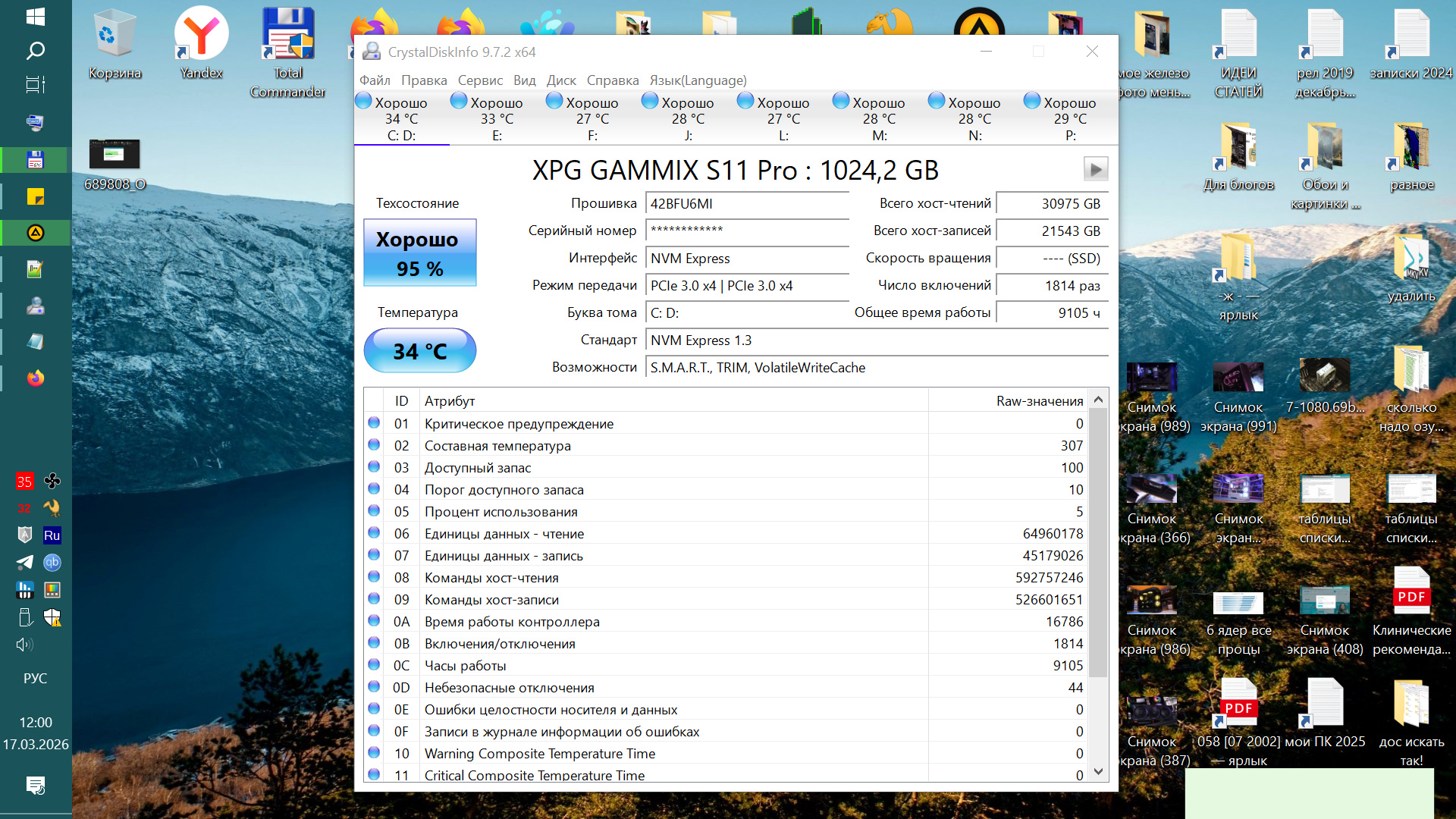Image resolution: width=1456 pixels, height=819 pixels.
Task: Click the Хорошо 95 % health status button
Action: click(x=419, y=253)
